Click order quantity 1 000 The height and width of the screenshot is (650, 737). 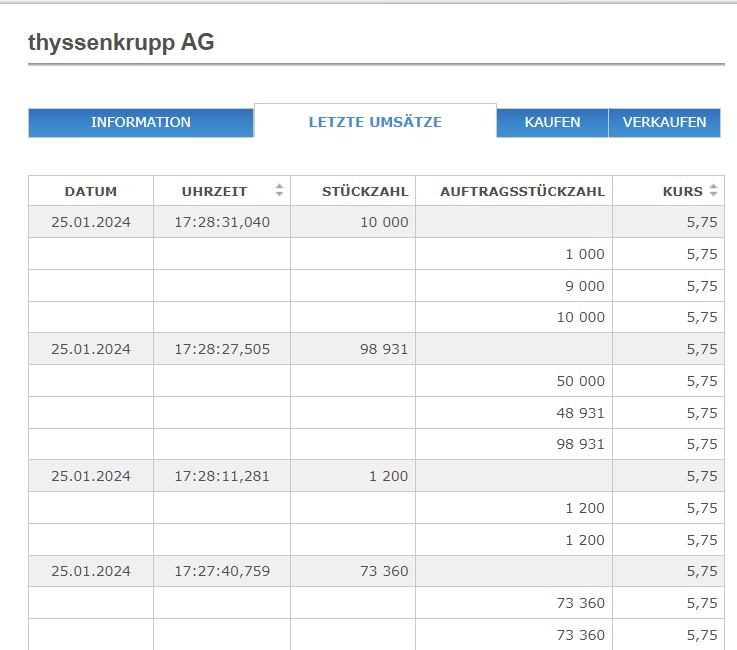click(585, 254)
